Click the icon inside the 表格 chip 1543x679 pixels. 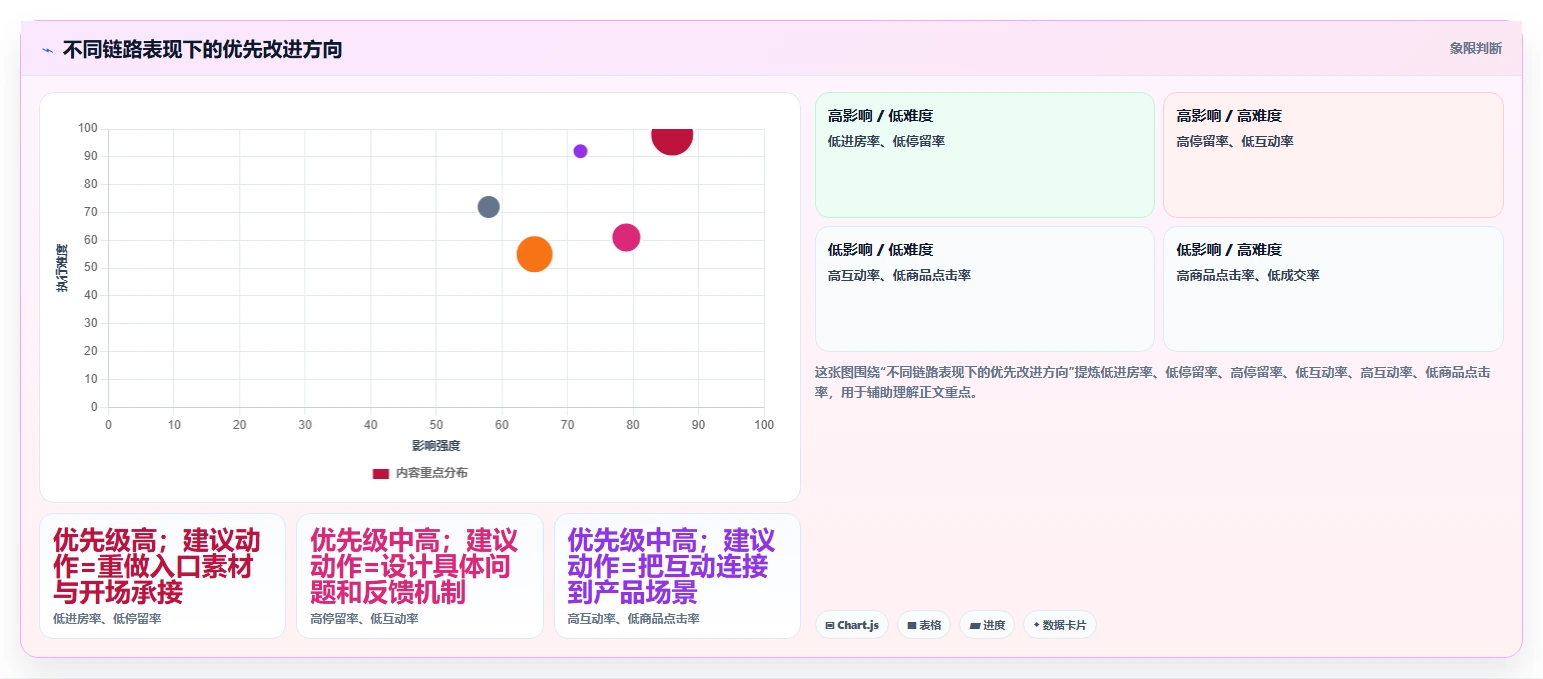coord(912,626)
